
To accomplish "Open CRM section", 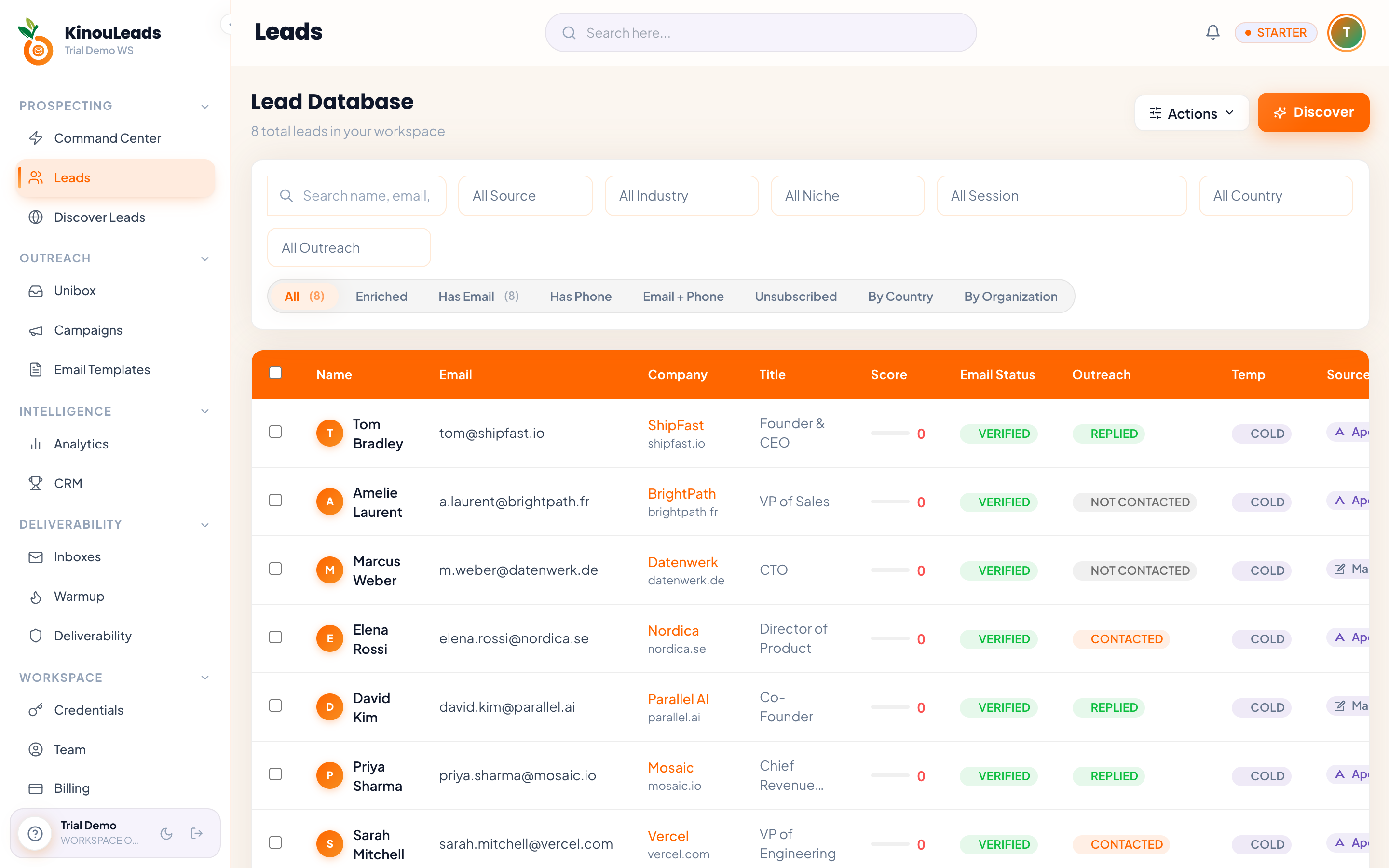I will (x=115, y=483).
